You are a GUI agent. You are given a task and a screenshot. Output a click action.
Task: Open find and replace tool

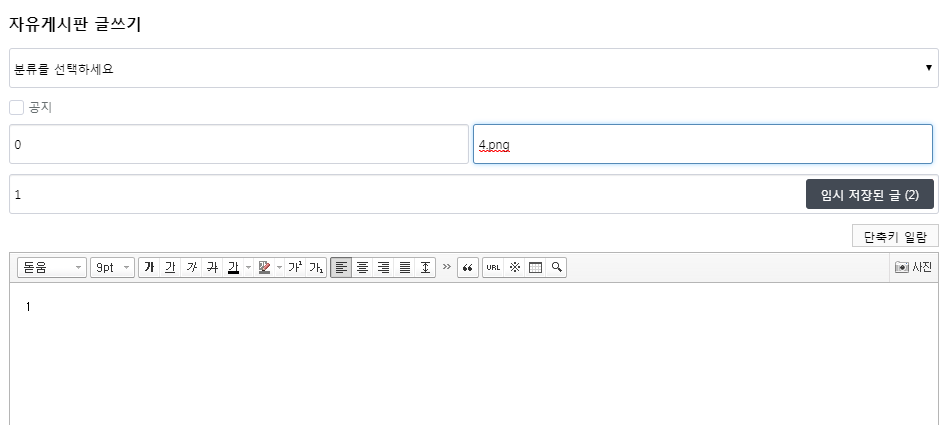(556, 267)
